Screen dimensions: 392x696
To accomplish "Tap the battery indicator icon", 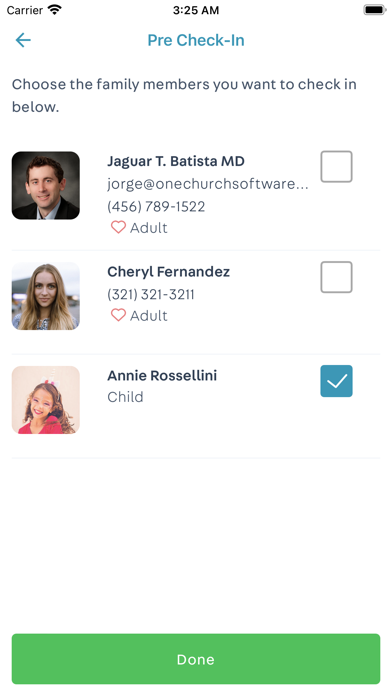I will [375, 10].
